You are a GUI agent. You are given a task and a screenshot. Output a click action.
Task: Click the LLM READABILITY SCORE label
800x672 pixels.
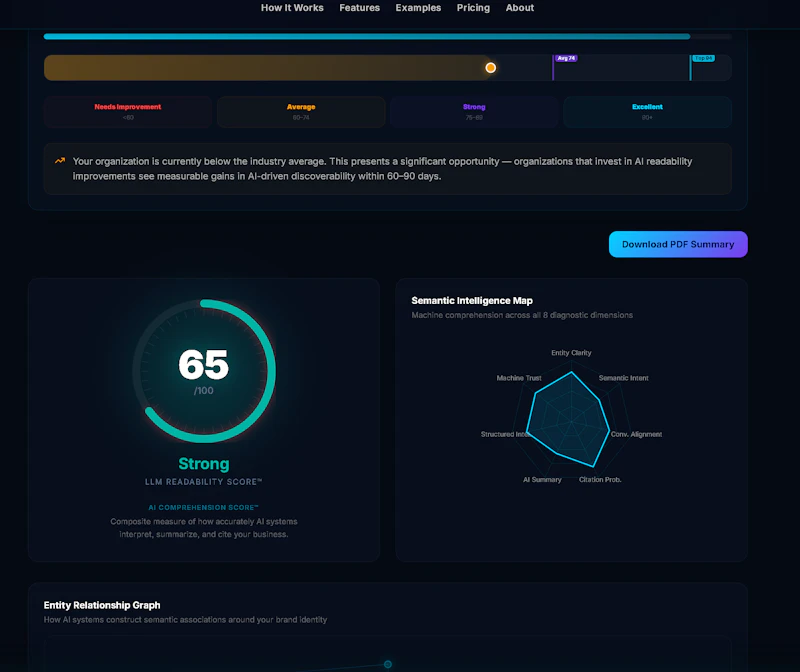click(204, 482)
